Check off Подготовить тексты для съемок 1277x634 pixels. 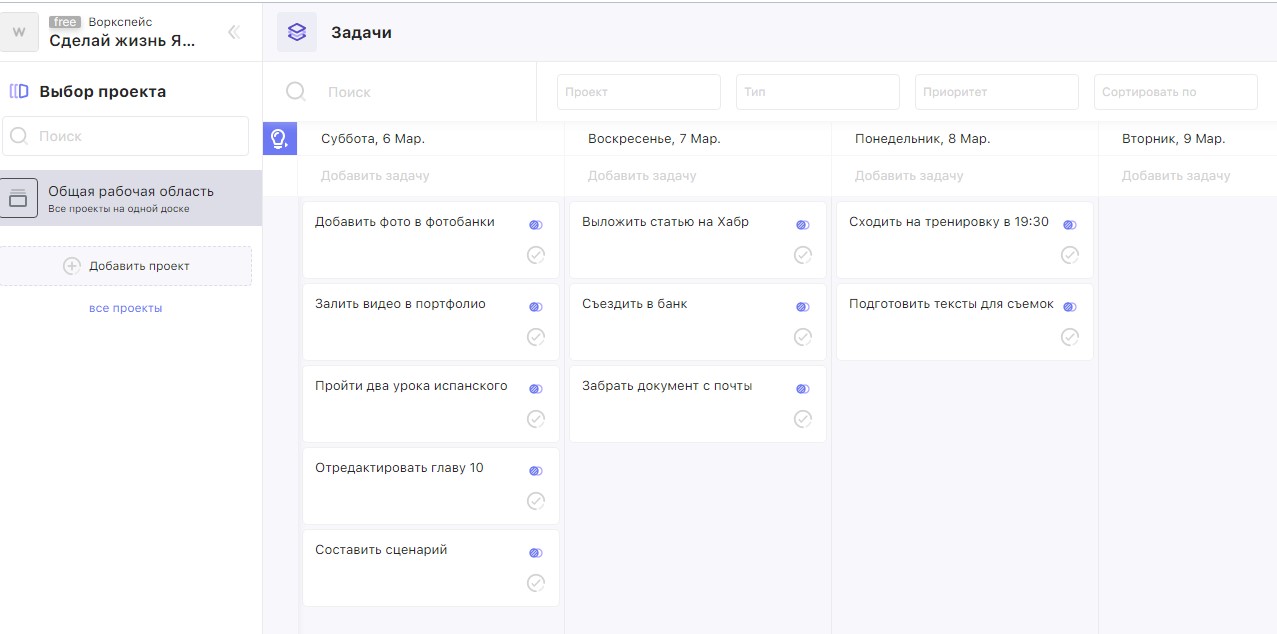click(1069, 337)
